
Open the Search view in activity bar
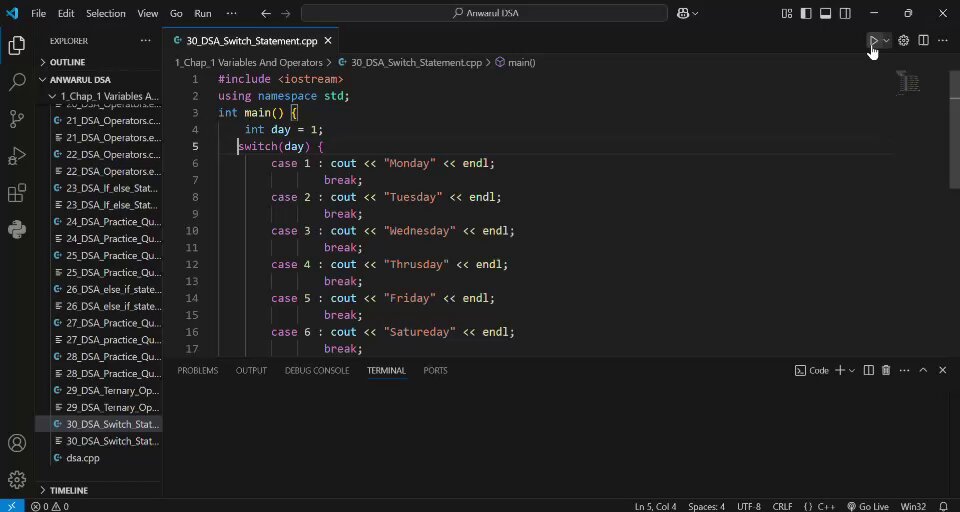tap(17, 82)
